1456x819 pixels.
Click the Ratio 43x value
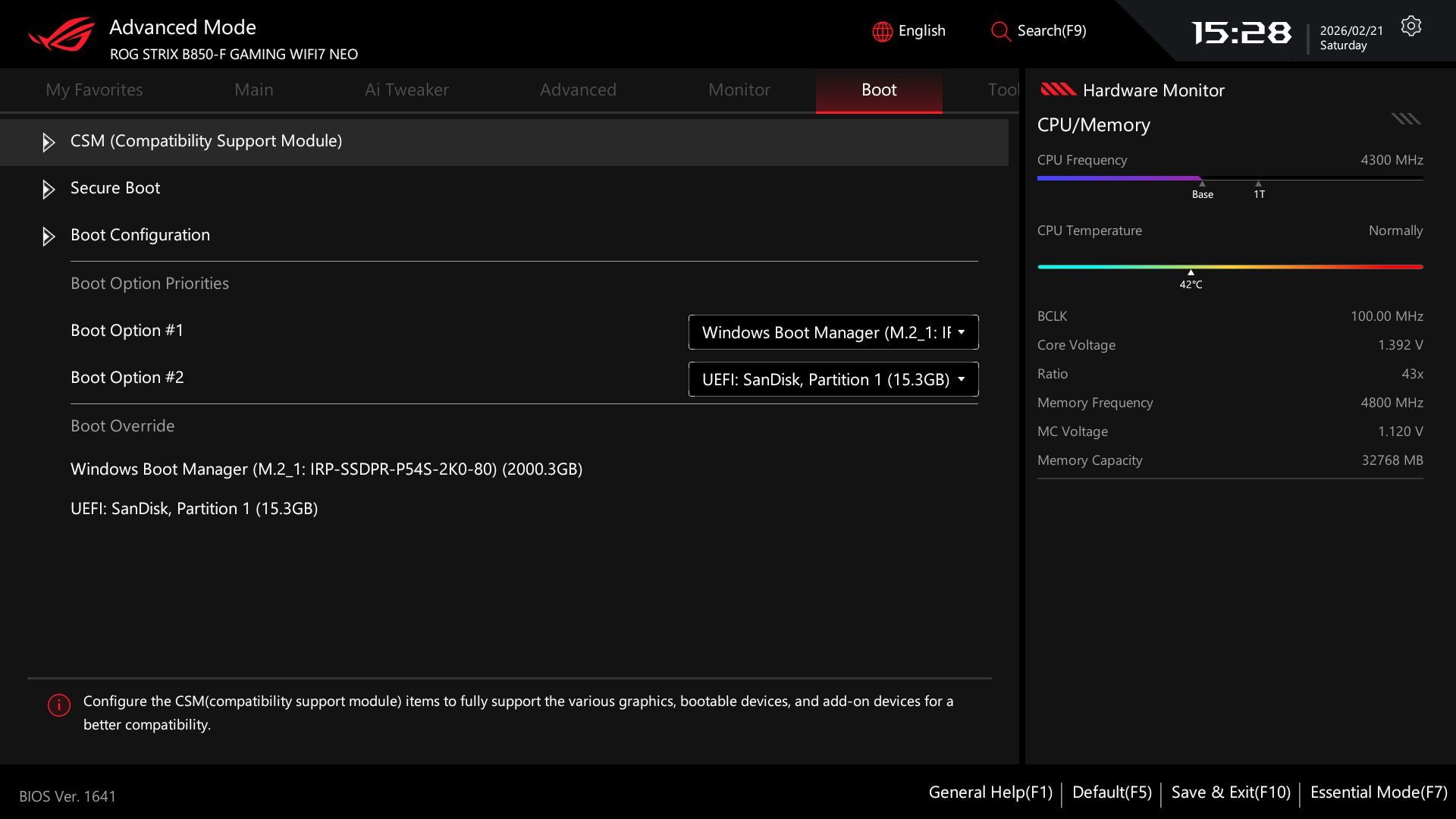[x=1412, y=374]
